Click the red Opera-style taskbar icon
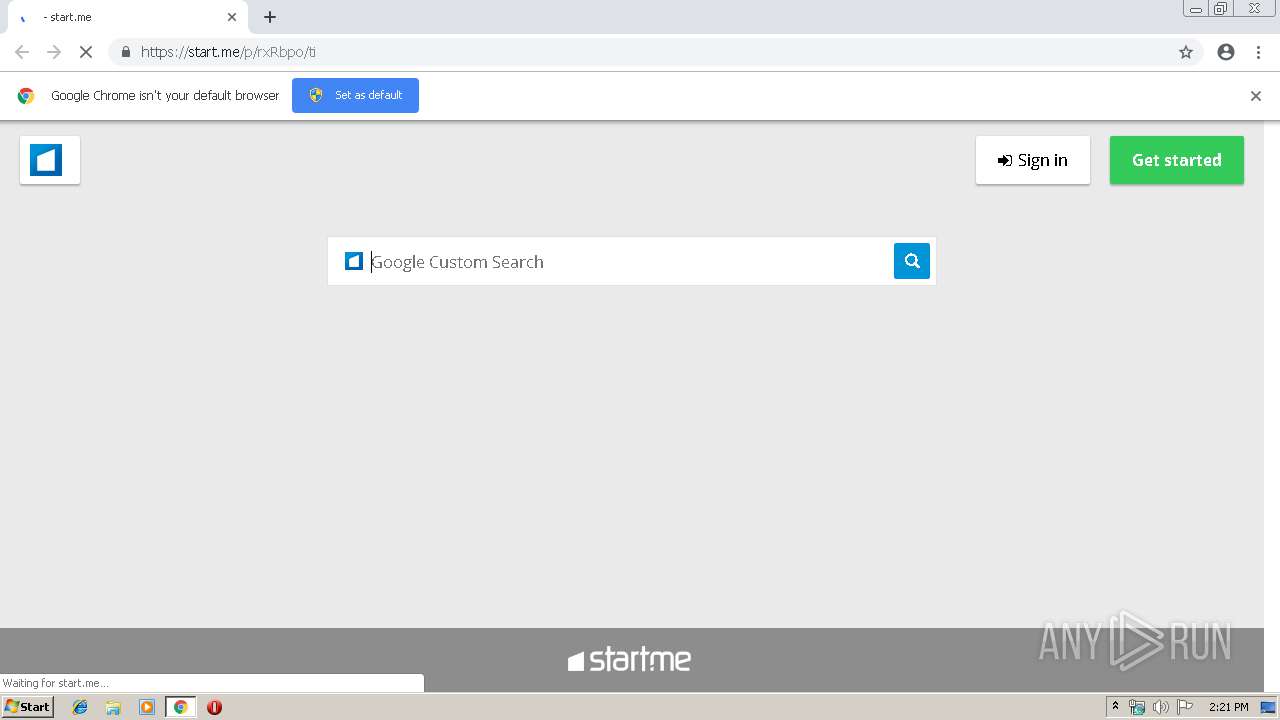The height and width of the screenshot is (720, 1280). (214, 707)
